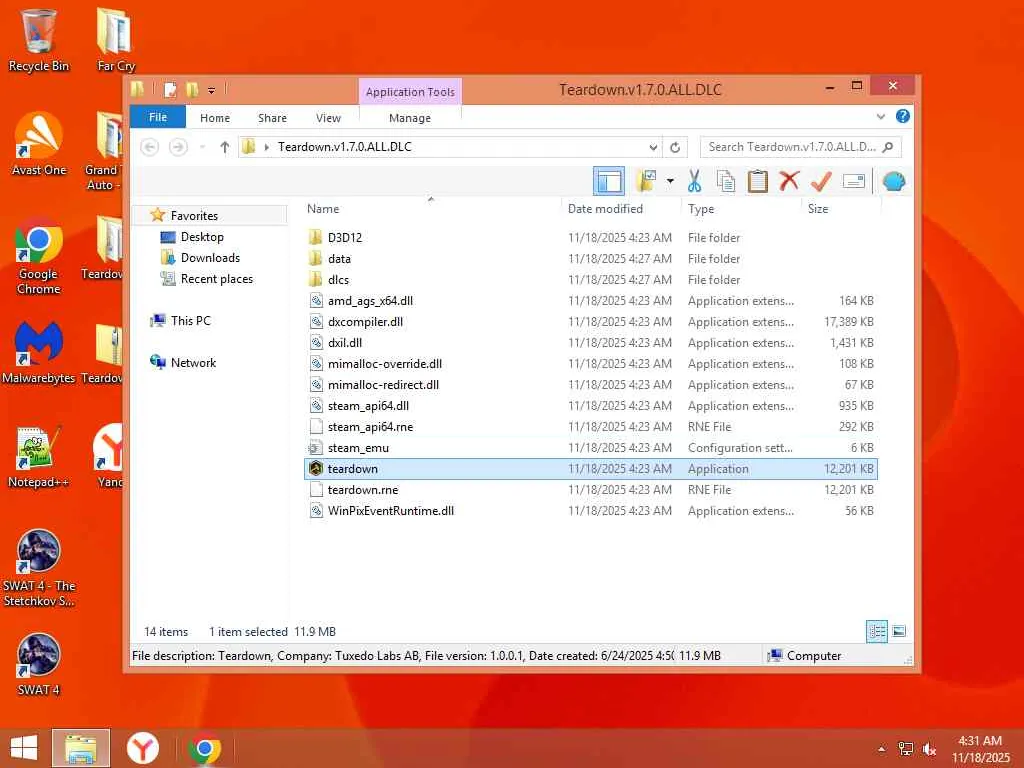The image size is (1024, 768).
Task: Open the Manage ribbon tab
Action: (x=409, y=118)
